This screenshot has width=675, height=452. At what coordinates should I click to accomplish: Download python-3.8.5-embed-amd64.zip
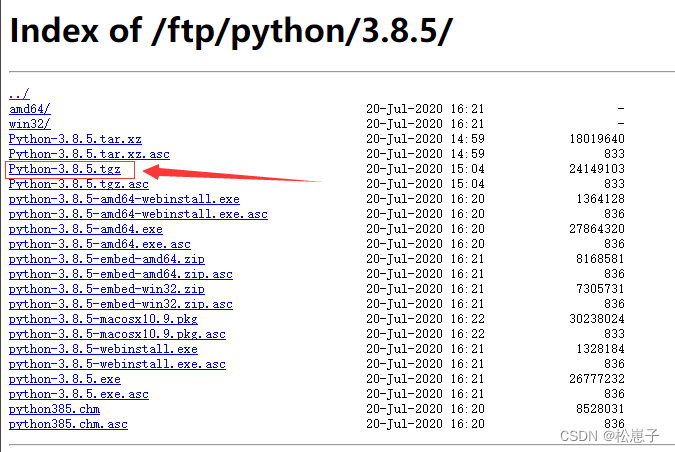[x=107, y=259]
